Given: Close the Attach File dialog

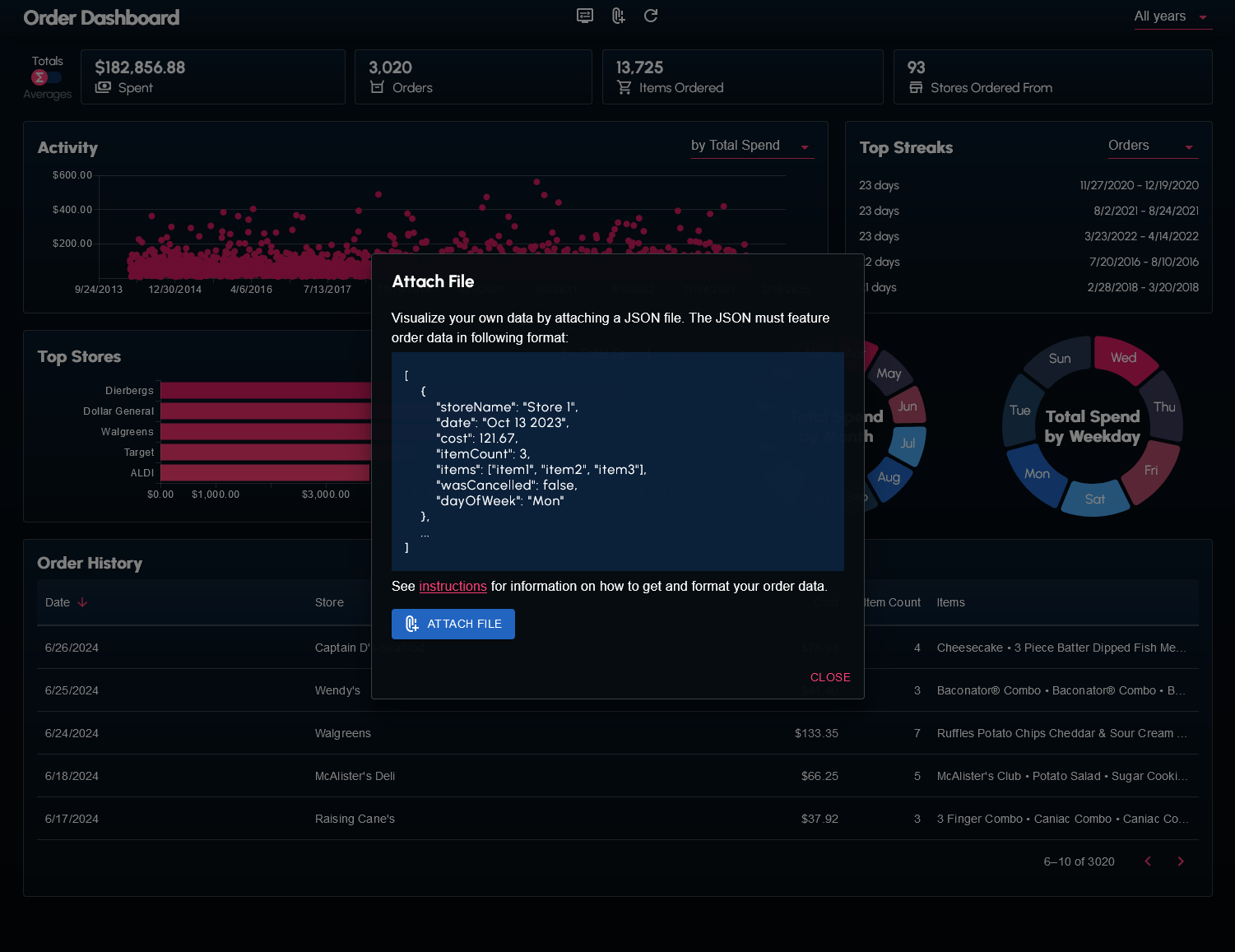Looking at the screenshot, I should click(829, 677).
